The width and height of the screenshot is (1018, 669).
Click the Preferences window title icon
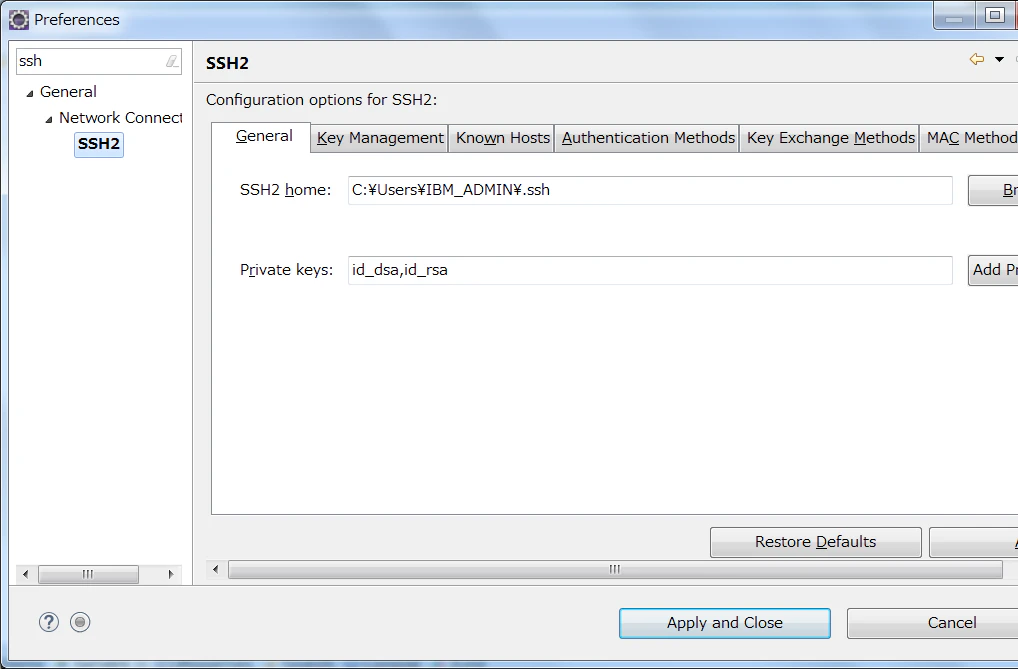[19, 19]
